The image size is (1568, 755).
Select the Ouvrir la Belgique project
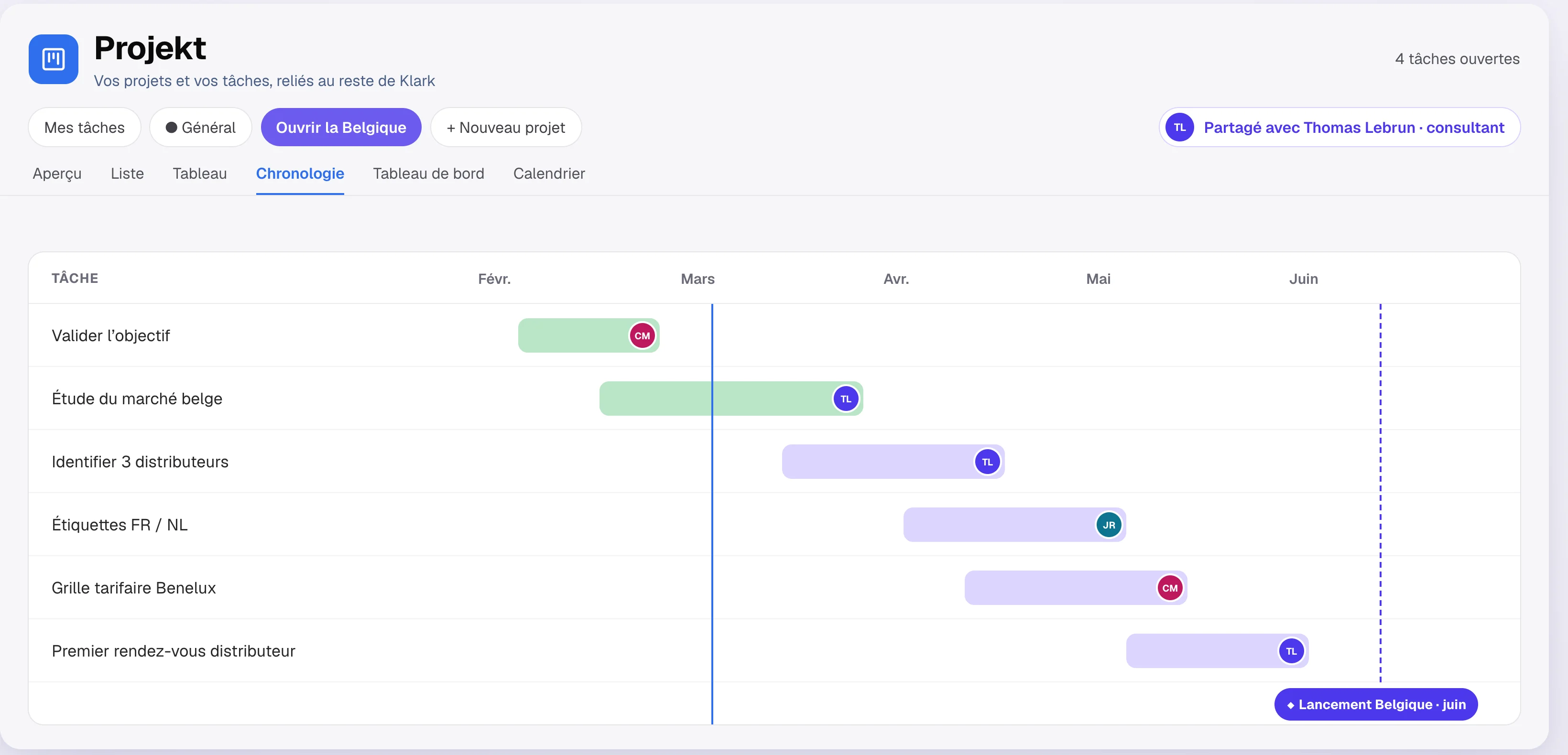(x=341, y=127)
